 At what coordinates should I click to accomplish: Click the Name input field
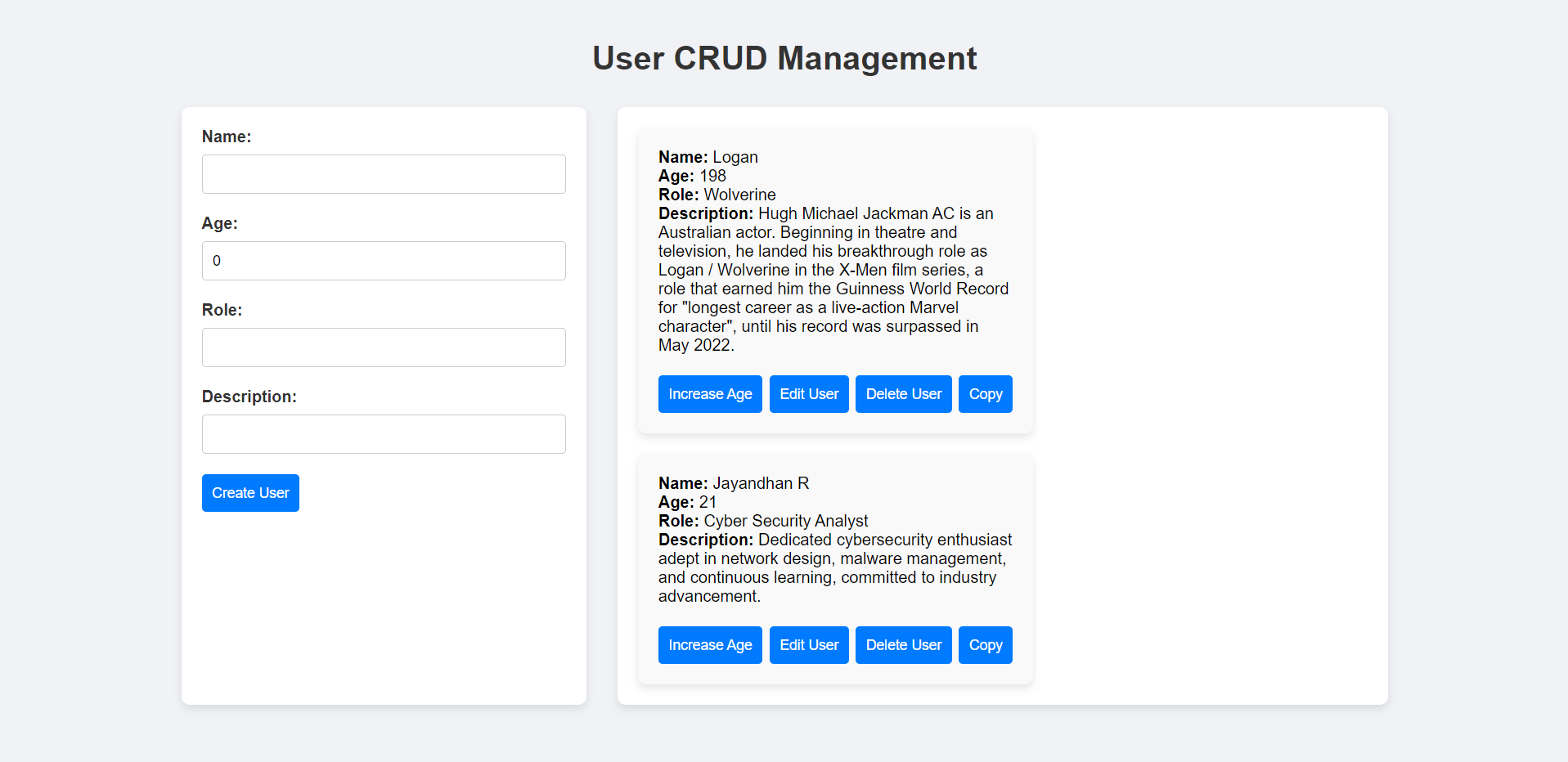[x=384, y=174]
